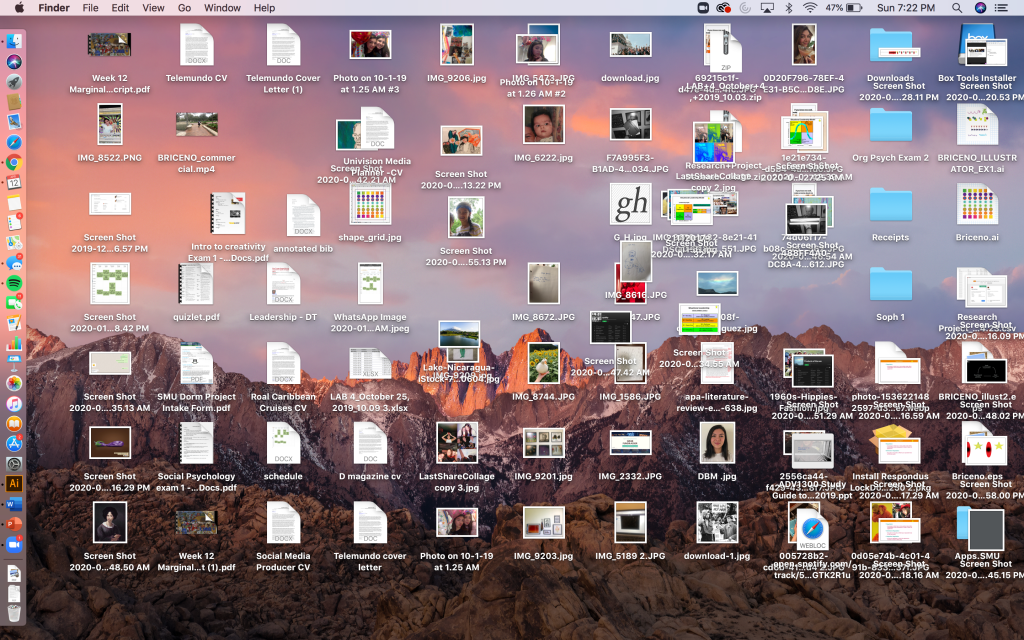
Task: Select the Receipts folder
Action: (889, 205)
